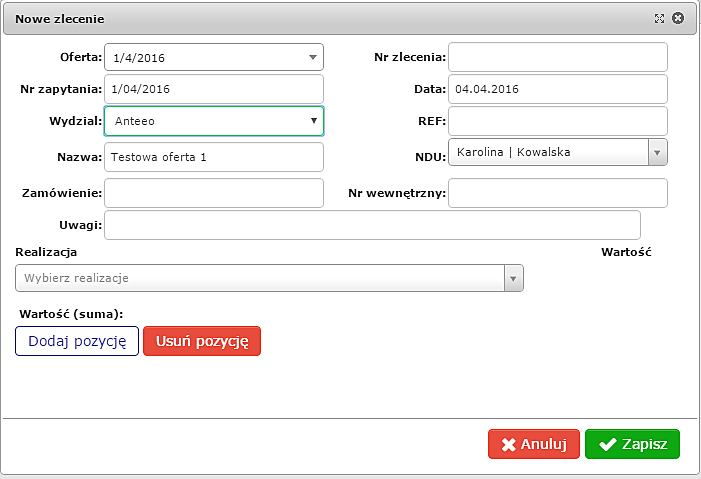Screen dimensions: 701x479
Task: Open the NDU dropdown with Karolina Kowalska
Action: [x=657, y=152]
